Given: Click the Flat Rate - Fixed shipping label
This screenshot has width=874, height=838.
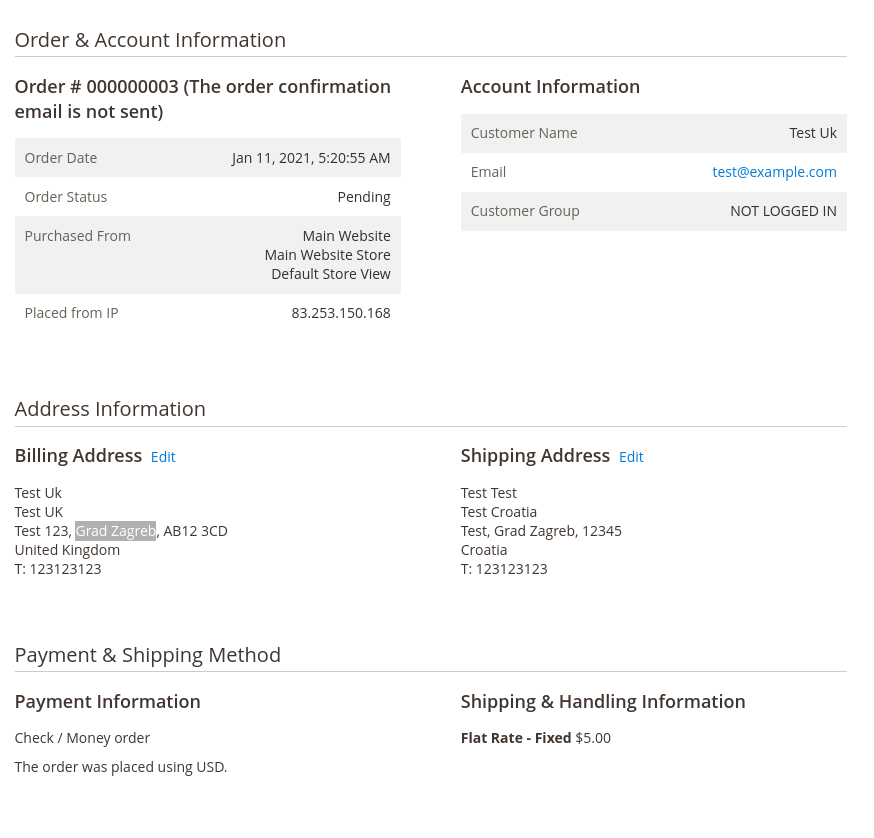Looking at the screenshot, I should pos(515,737).
